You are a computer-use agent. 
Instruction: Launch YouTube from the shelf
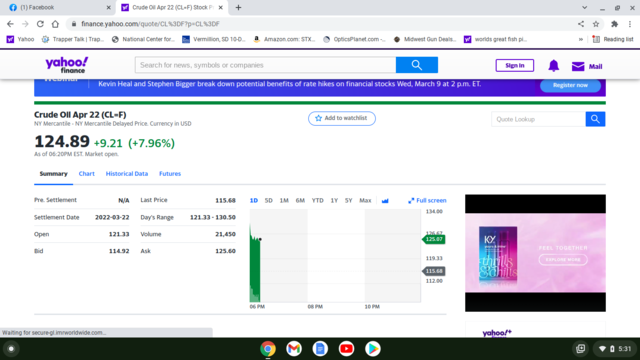(x=346, y=349)
